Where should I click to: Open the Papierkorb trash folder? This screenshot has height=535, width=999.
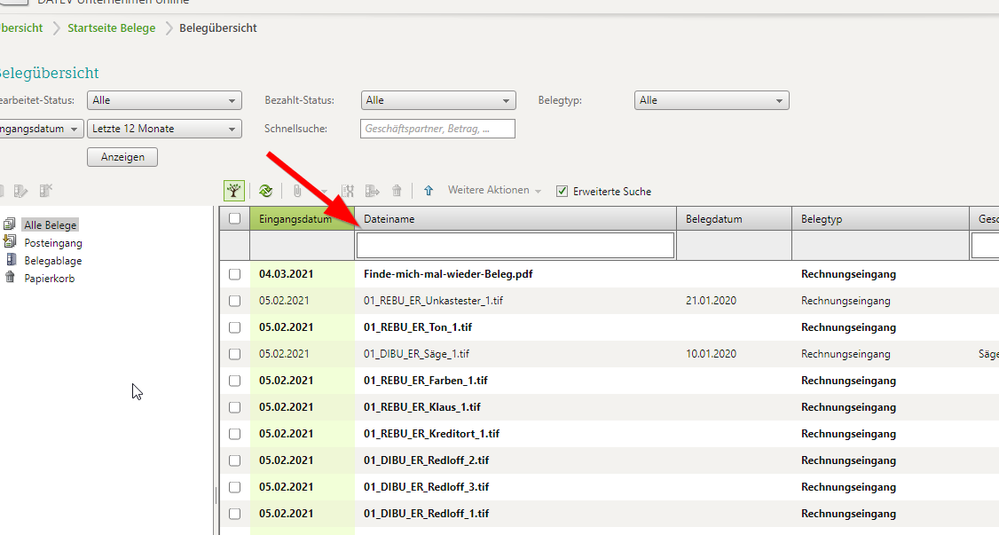pyautogui.click(x=49, y=279)
